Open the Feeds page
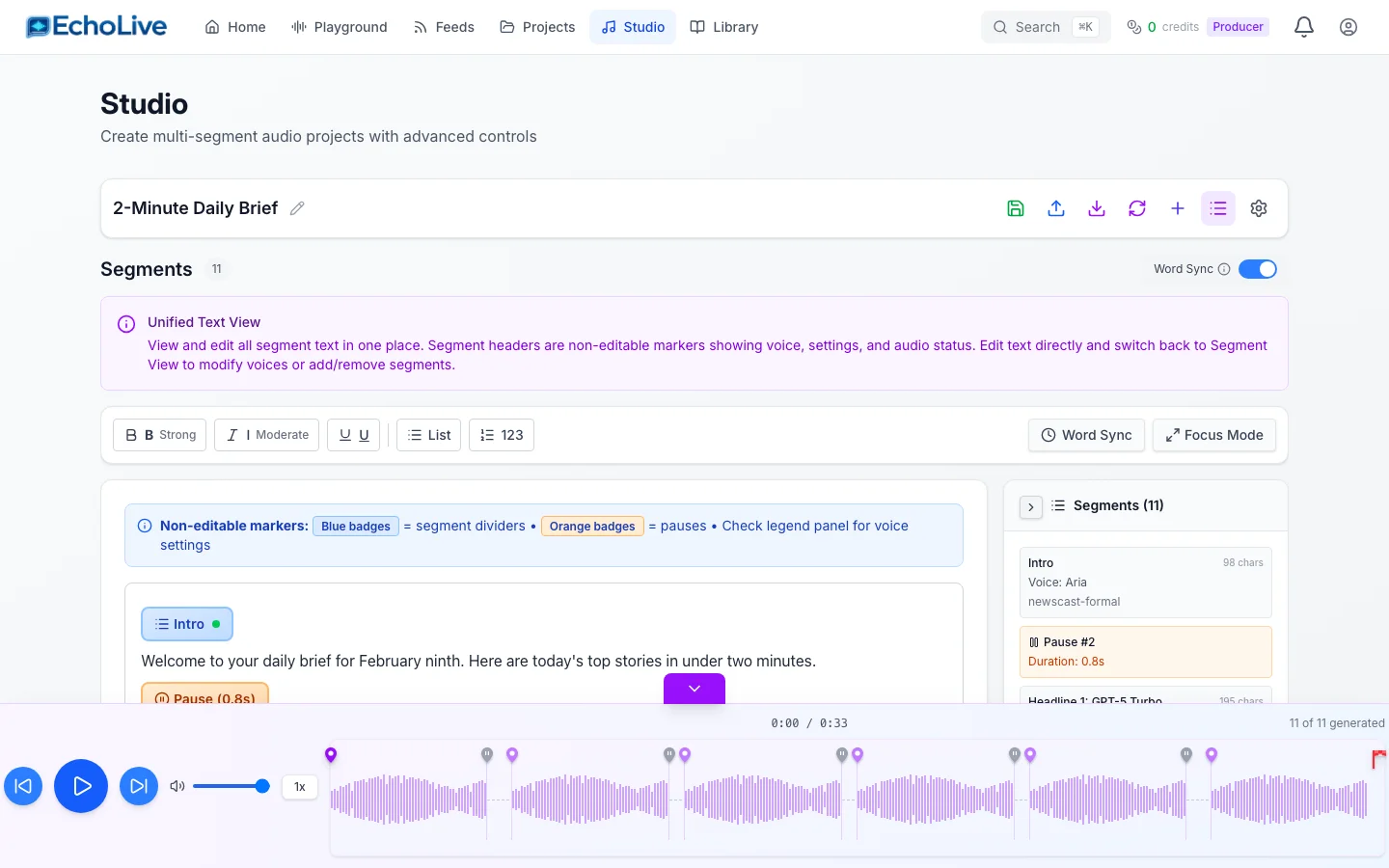 tap(444, 27)
